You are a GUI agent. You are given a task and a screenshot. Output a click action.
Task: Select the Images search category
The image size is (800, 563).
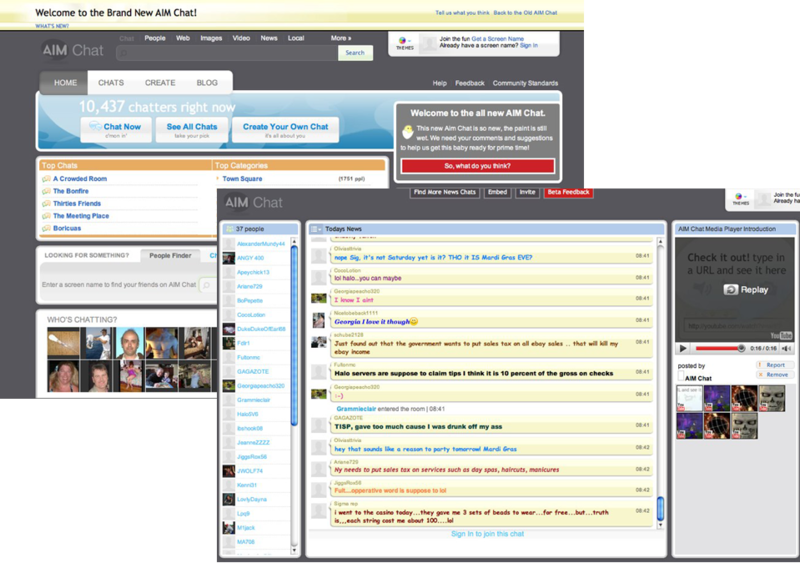pyautogui.click(x=211, y=38)
